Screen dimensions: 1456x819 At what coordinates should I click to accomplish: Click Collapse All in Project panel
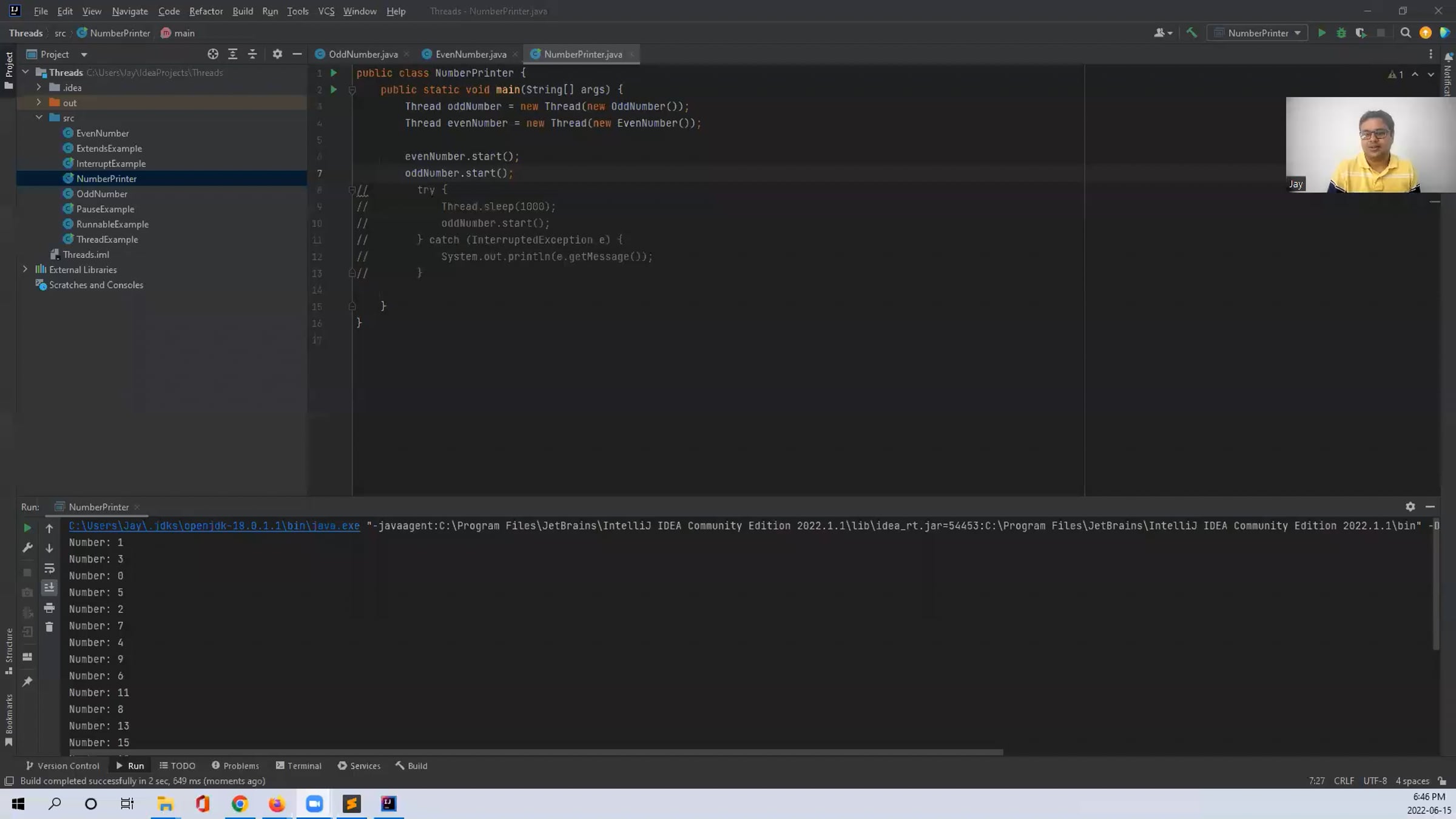coord(252,55)
